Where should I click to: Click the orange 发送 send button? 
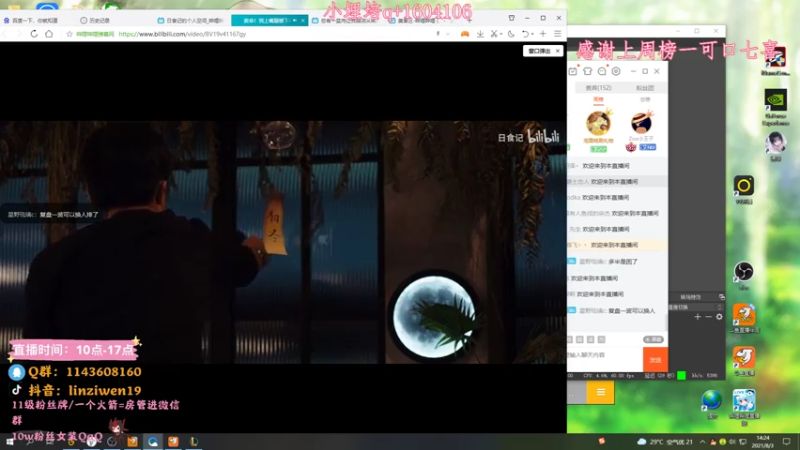[x=655, y=359]
